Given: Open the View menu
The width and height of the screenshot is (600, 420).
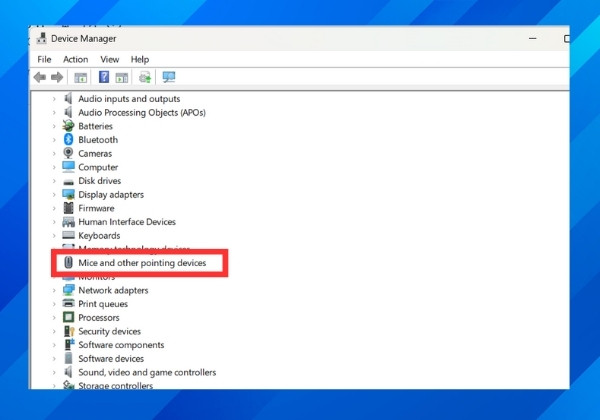Looking at the screenshot, I should 109,59.
